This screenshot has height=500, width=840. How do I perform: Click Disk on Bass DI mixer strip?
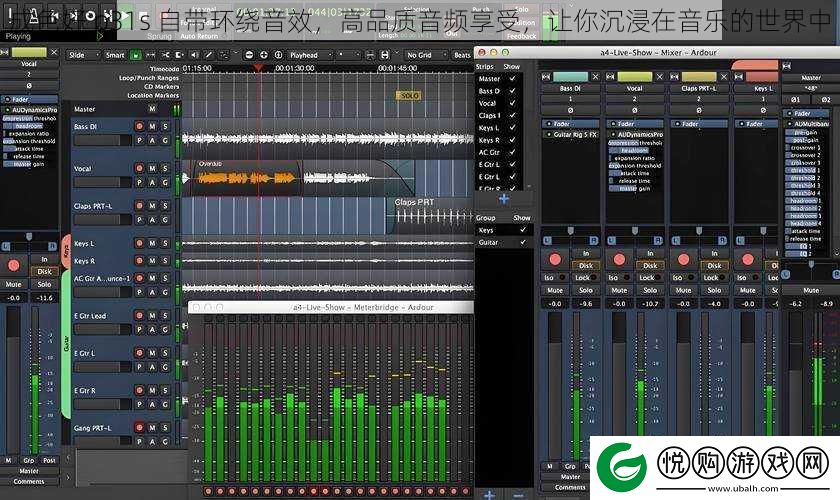pyautogui.click(x=586, y=265)
